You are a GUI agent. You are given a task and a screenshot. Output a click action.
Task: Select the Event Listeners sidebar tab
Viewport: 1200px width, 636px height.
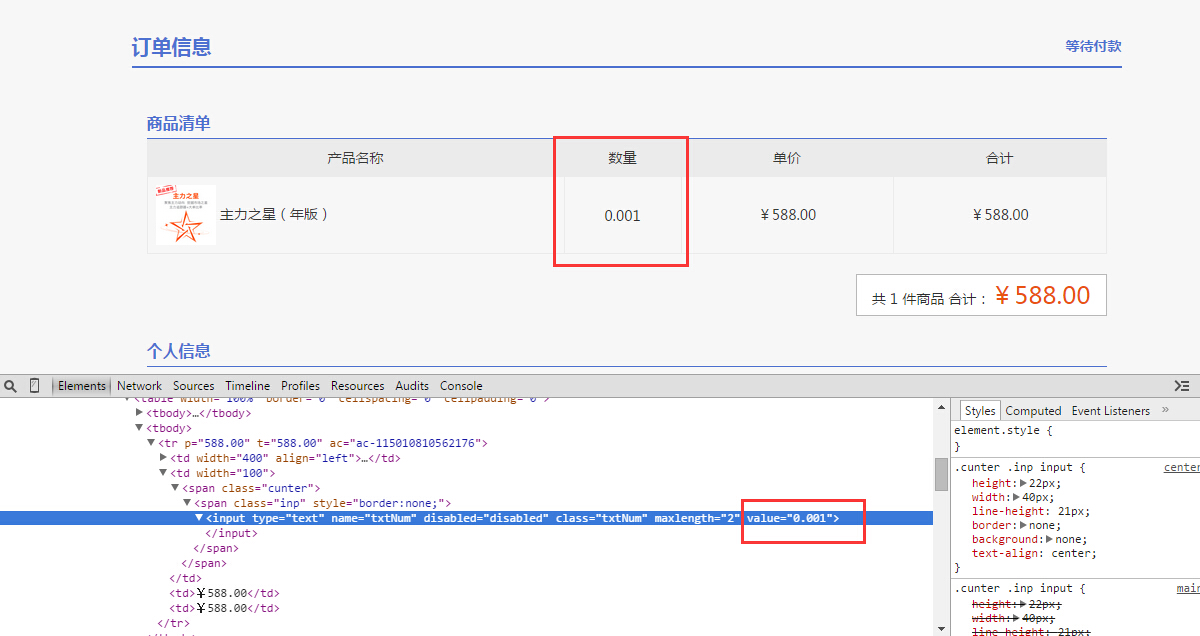[1110, 411]
